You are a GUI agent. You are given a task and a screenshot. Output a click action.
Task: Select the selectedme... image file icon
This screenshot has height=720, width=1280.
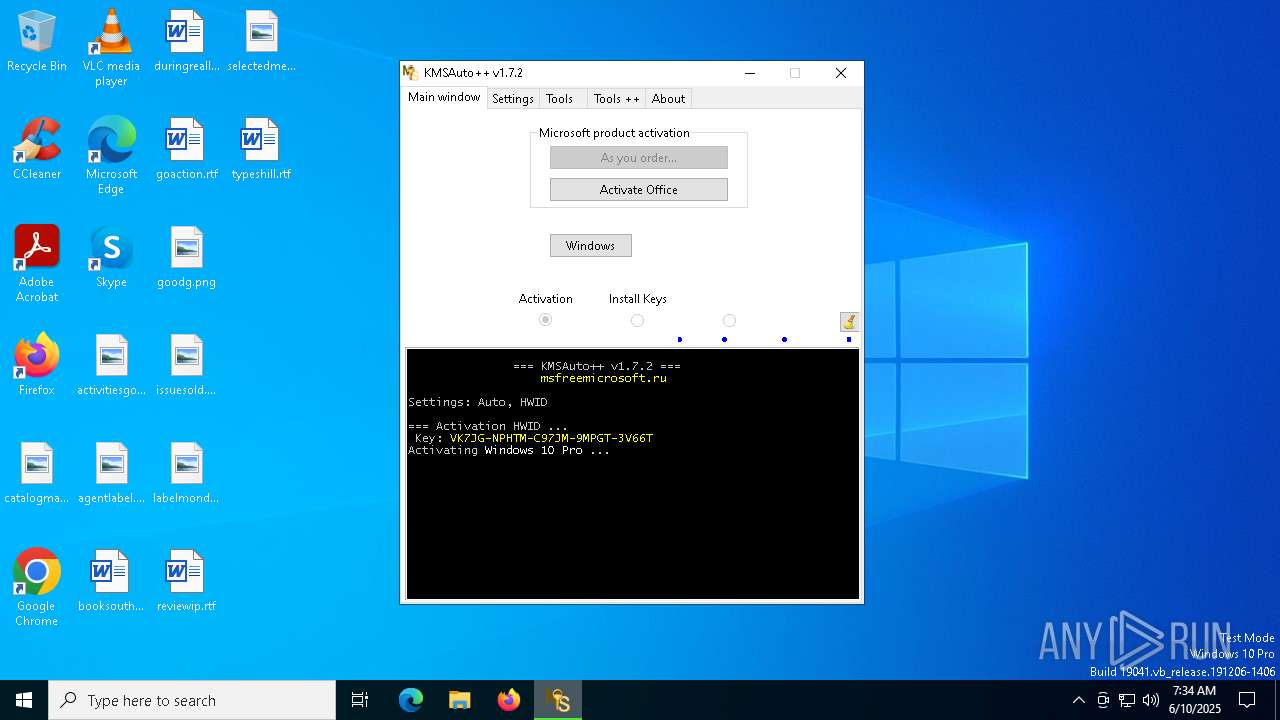pos(261,42)
